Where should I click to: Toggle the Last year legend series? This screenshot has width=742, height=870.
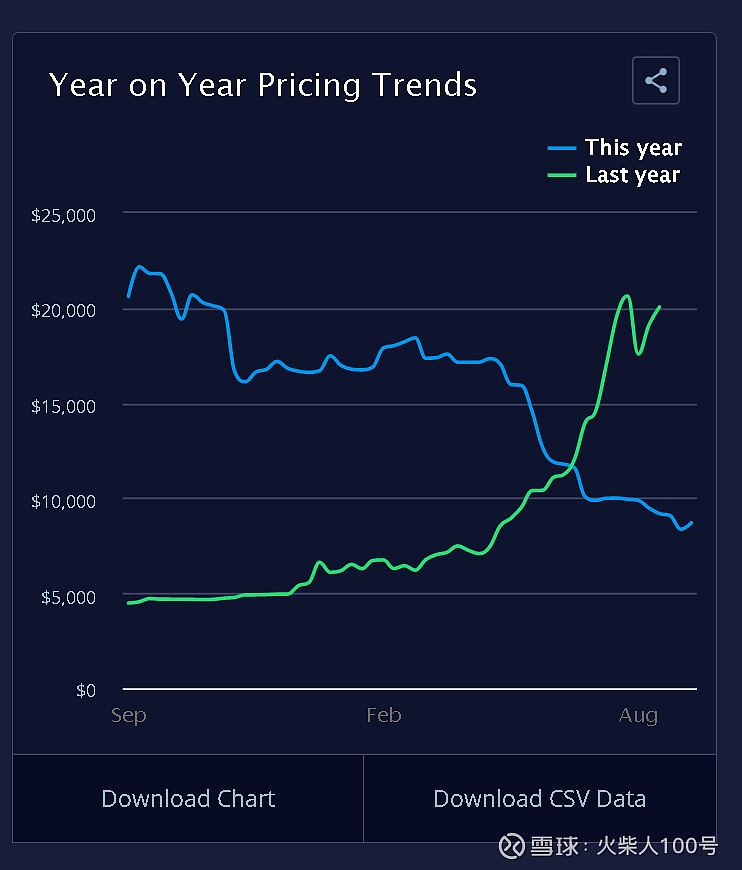click(632, 175)
